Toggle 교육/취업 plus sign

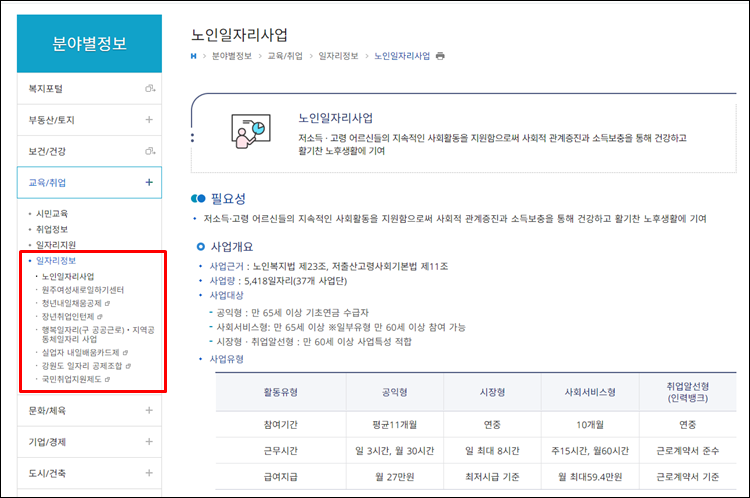pos(149,182)
